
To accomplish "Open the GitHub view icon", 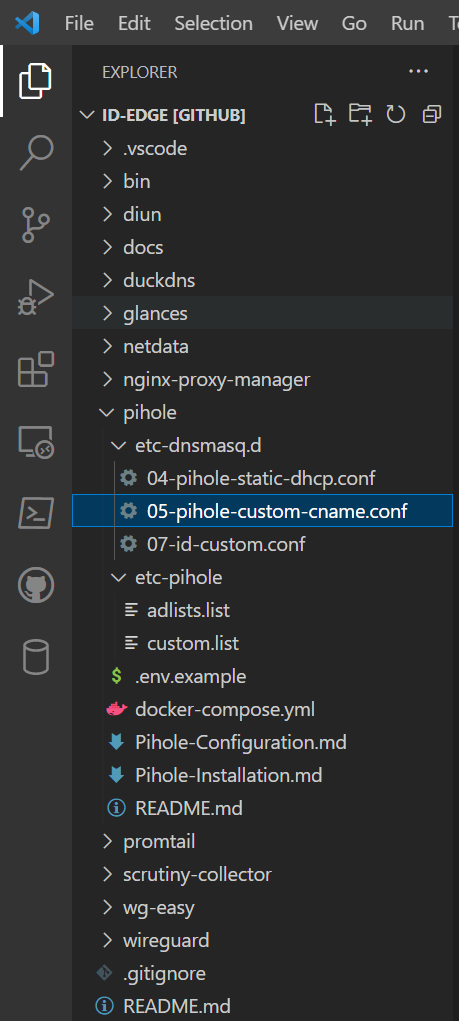I will coord(36,584).
